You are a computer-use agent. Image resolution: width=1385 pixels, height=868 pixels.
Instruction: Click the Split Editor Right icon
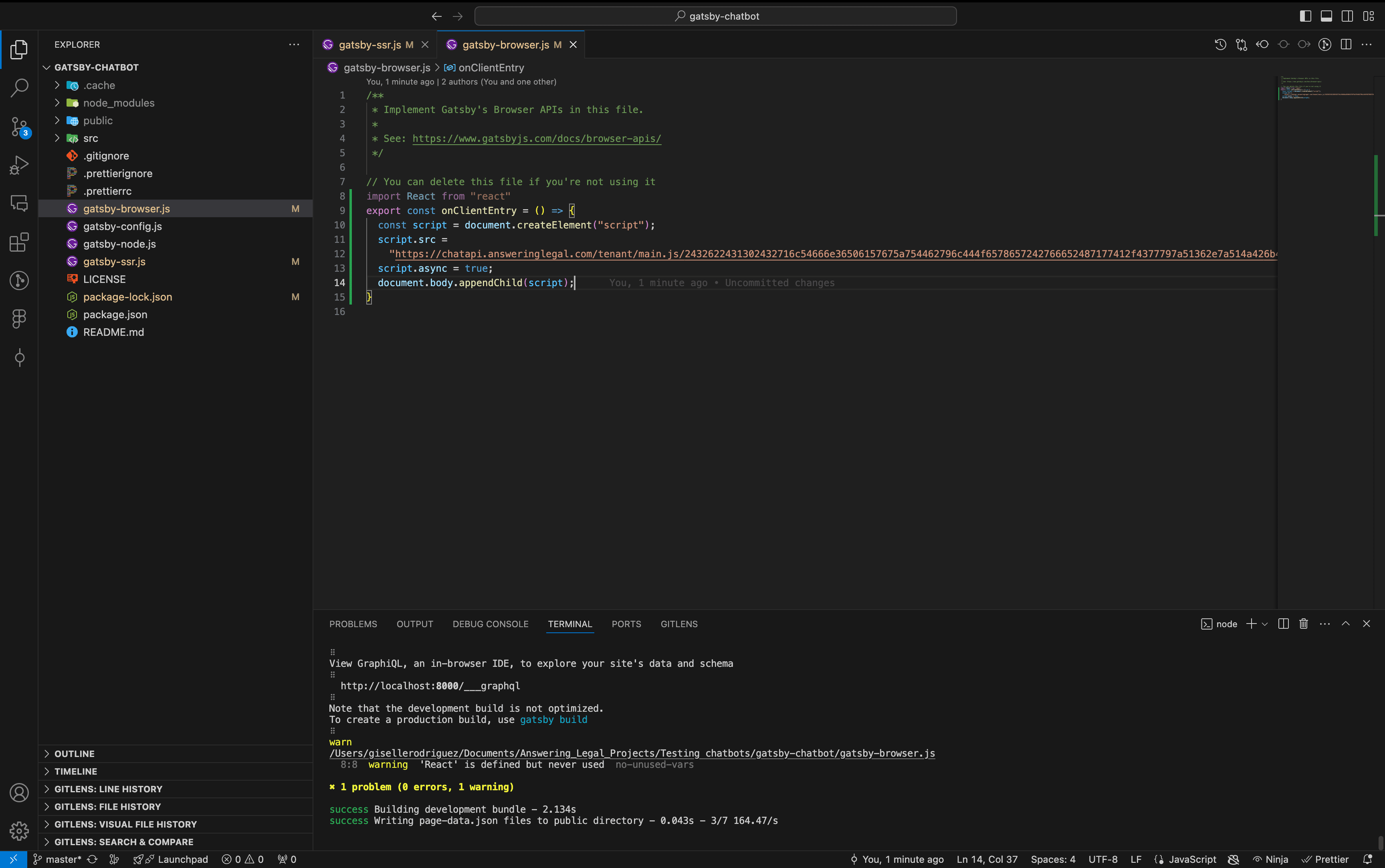[1346, 44]
